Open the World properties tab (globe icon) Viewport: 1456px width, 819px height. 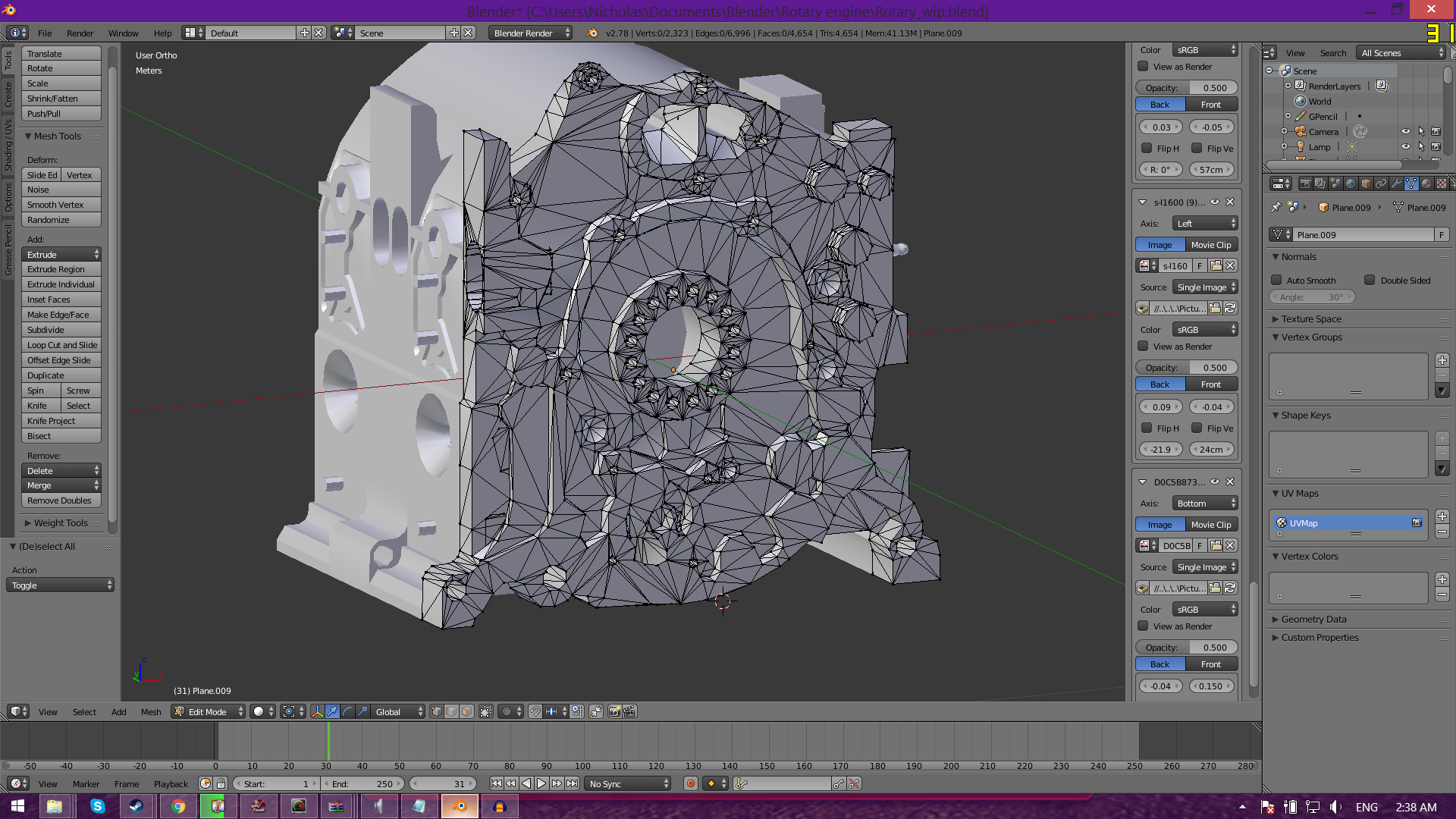pyautogui.click(x=1351, y=184)
